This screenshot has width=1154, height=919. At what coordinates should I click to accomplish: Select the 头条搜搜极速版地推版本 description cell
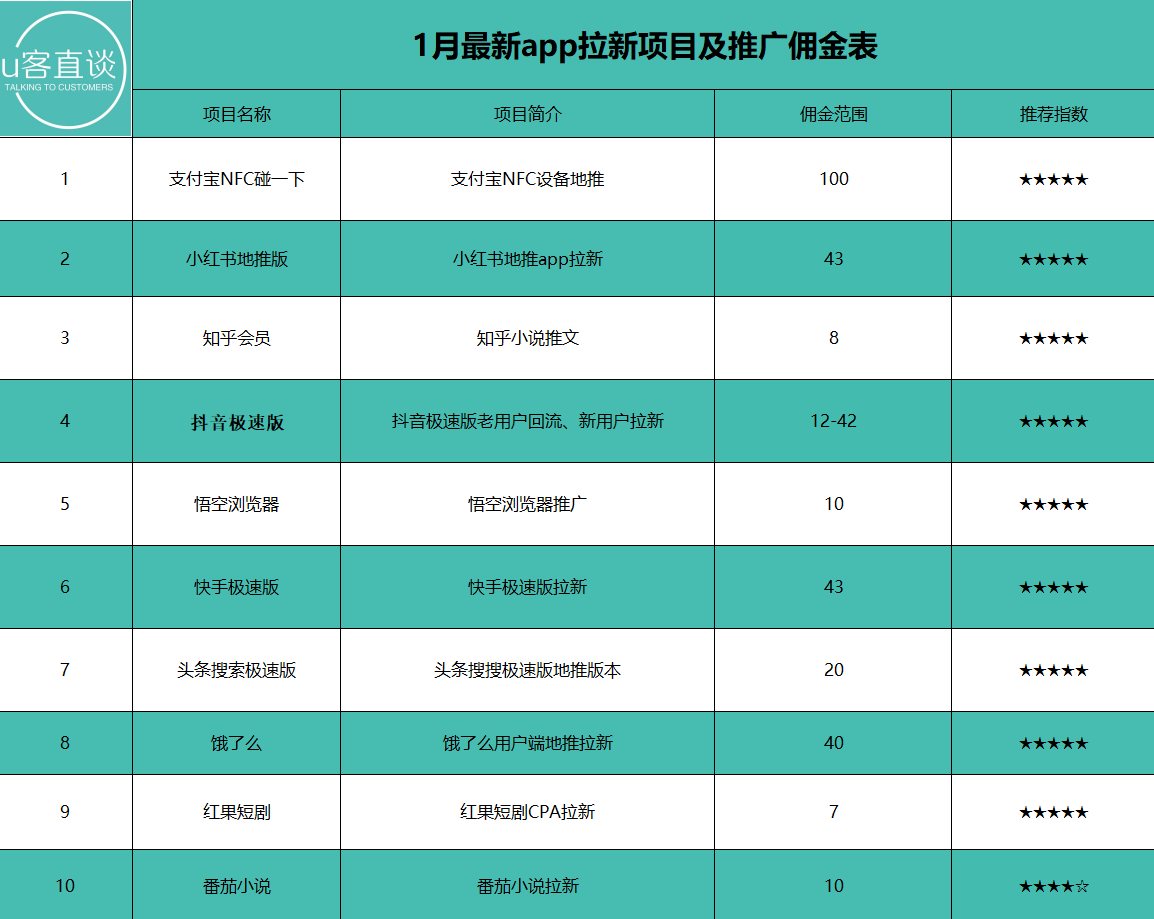coord(527,670)
